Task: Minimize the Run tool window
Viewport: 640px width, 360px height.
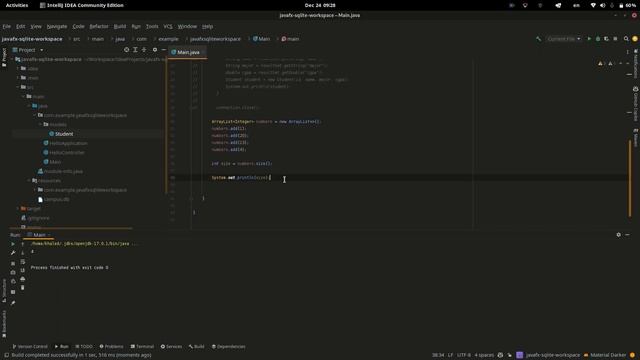Action: tap(627, 235)
